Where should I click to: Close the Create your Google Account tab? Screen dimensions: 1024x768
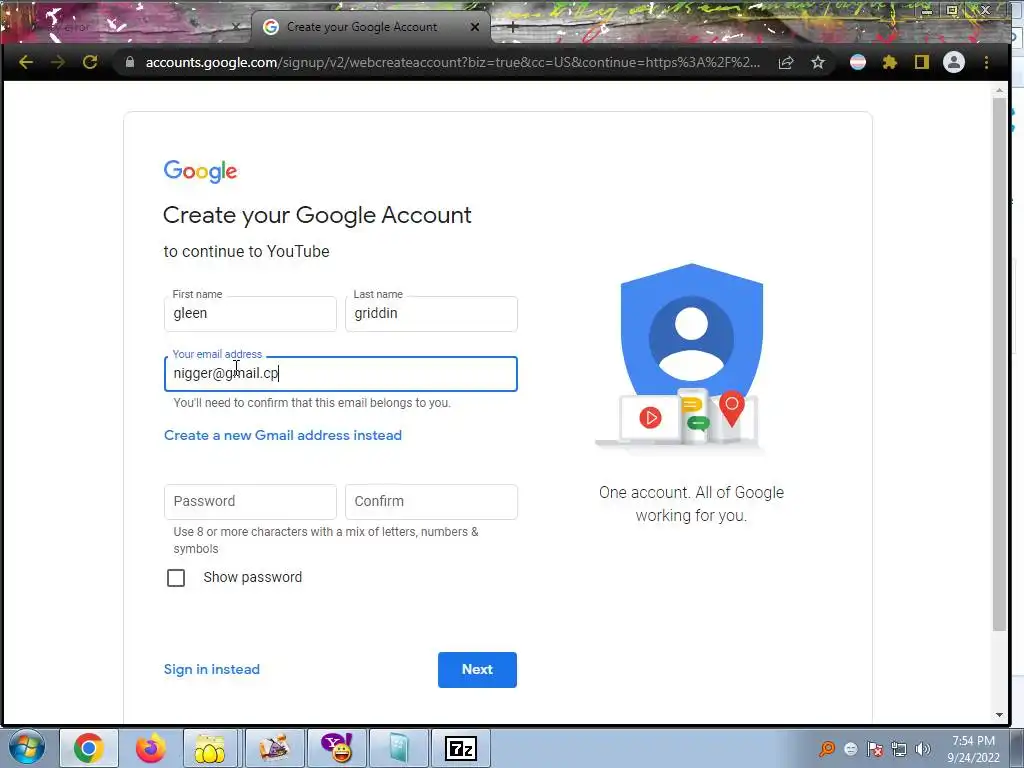pyautogui.click(x=475, y=27)
